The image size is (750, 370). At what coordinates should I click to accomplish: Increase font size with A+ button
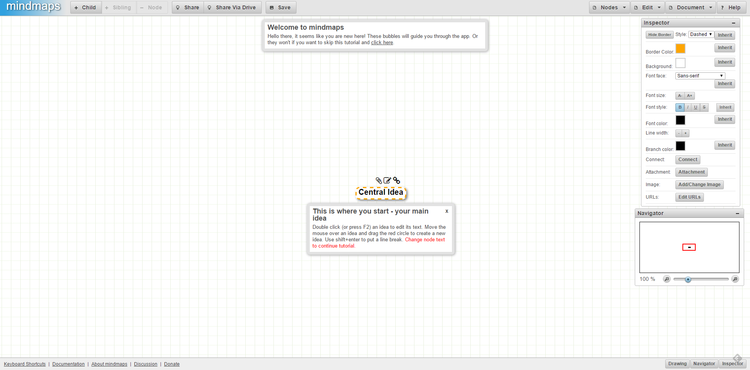(690, 96)
